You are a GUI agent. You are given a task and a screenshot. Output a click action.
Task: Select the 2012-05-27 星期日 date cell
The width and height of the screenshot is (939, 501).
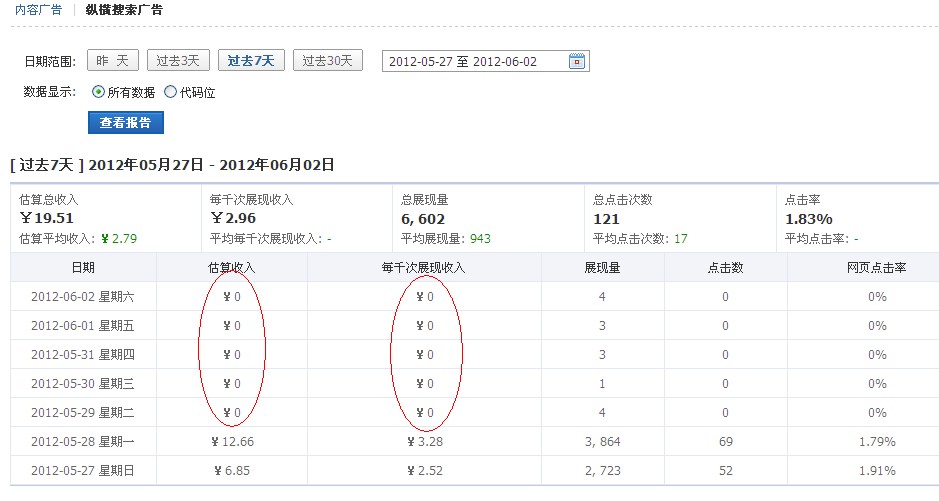(x=83, y=470)
